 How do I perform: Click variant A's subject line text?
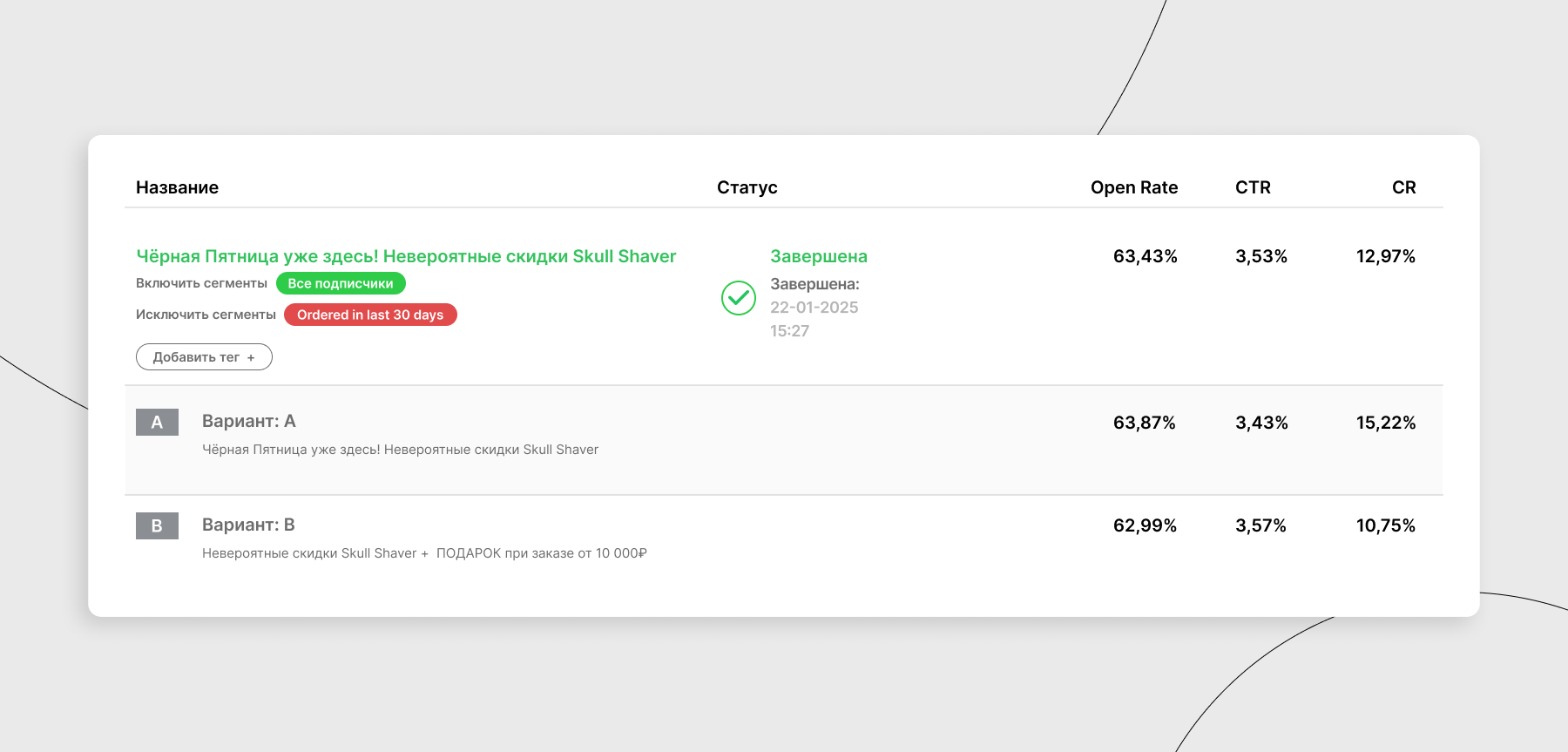tap(400, 450)
